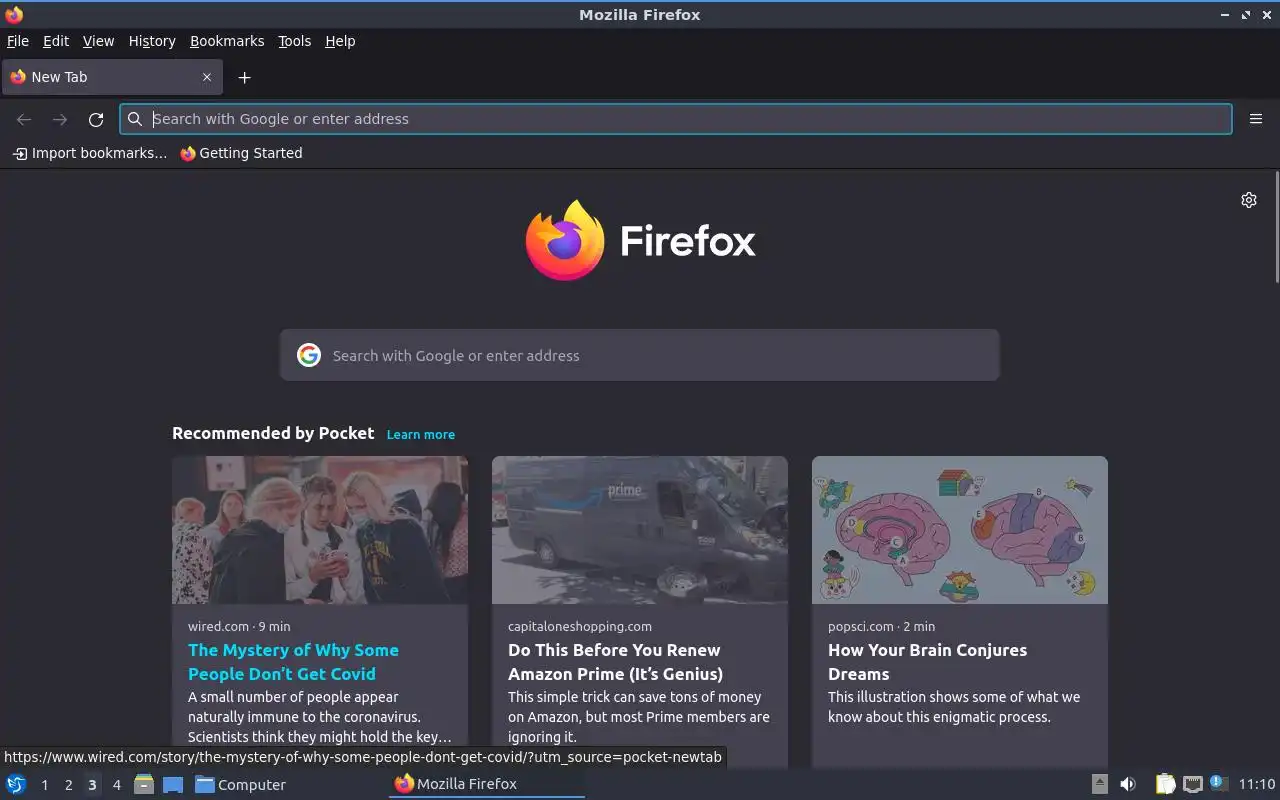1280x800 pixels.
Task: Switch to workspace 4 in taskbar
Action: pos(116,785)
